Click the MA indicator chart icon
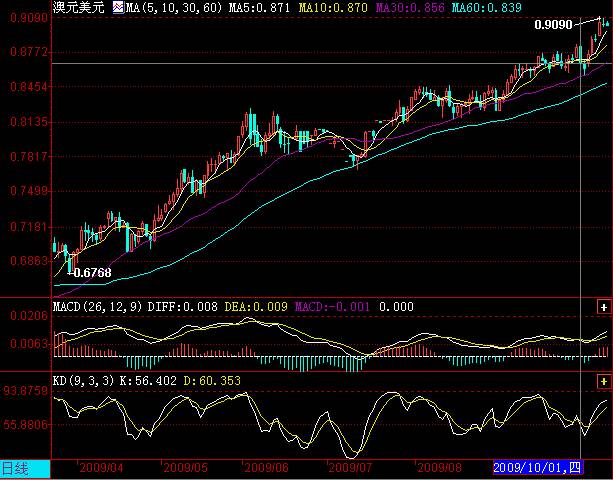This screenshot has height=480, width=613. (118, 7)
